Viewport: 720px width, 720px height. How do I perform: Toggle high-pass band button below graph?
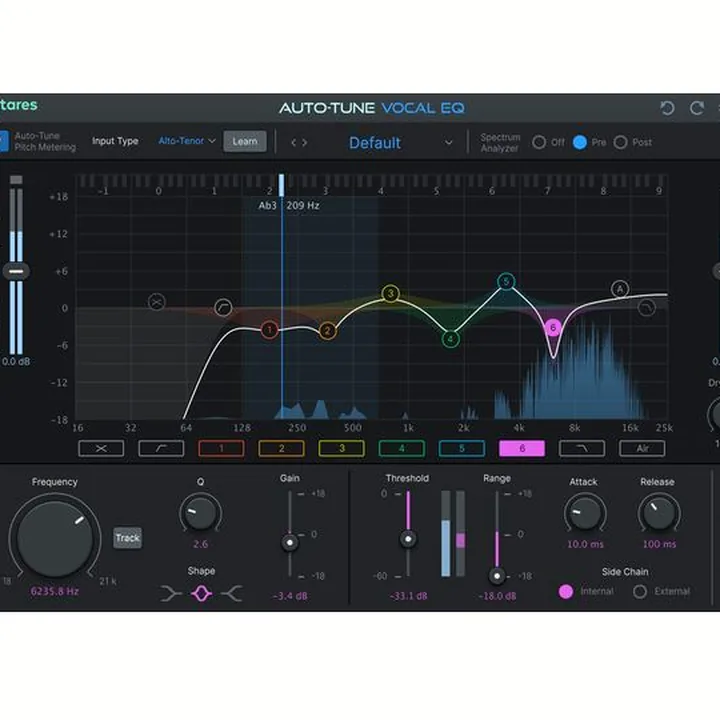(161, 449)
